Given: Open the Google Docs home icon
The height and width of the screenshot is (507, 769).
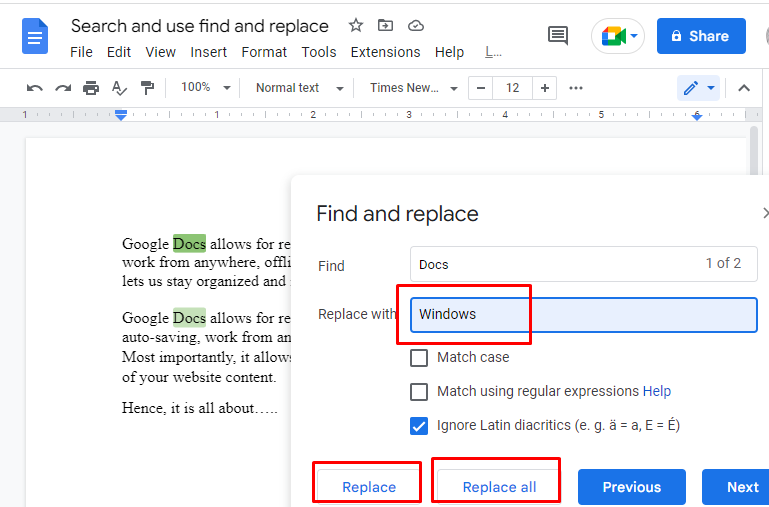Looking at the screenshot, I should pos(35,36).
